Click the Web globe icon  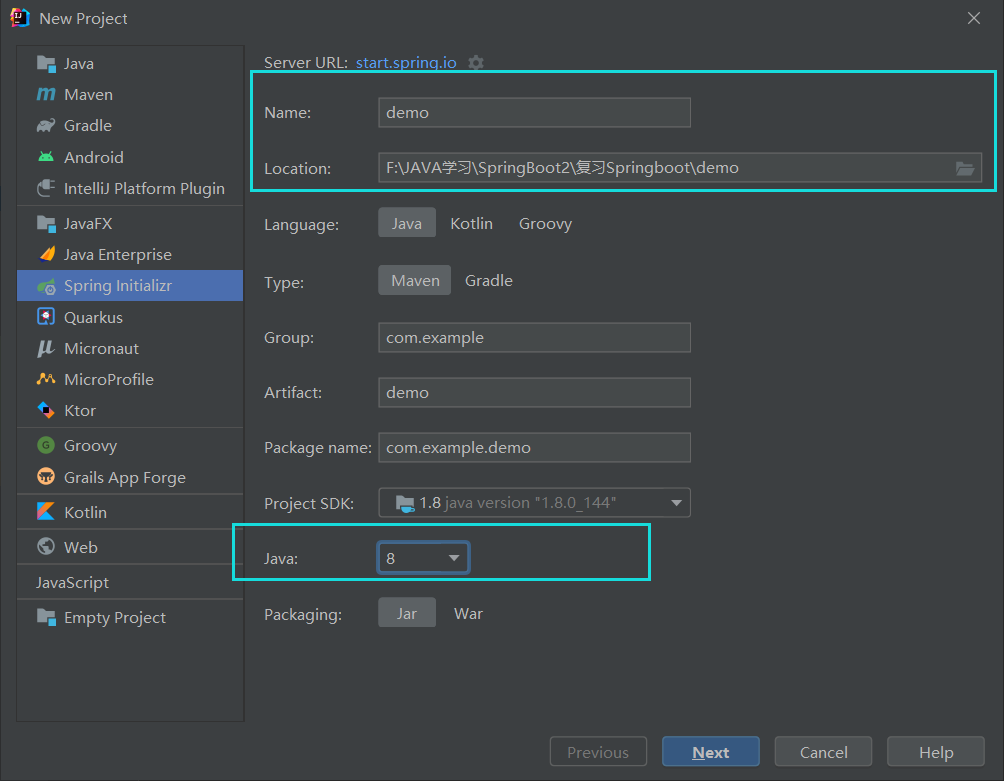pos(46,547)
